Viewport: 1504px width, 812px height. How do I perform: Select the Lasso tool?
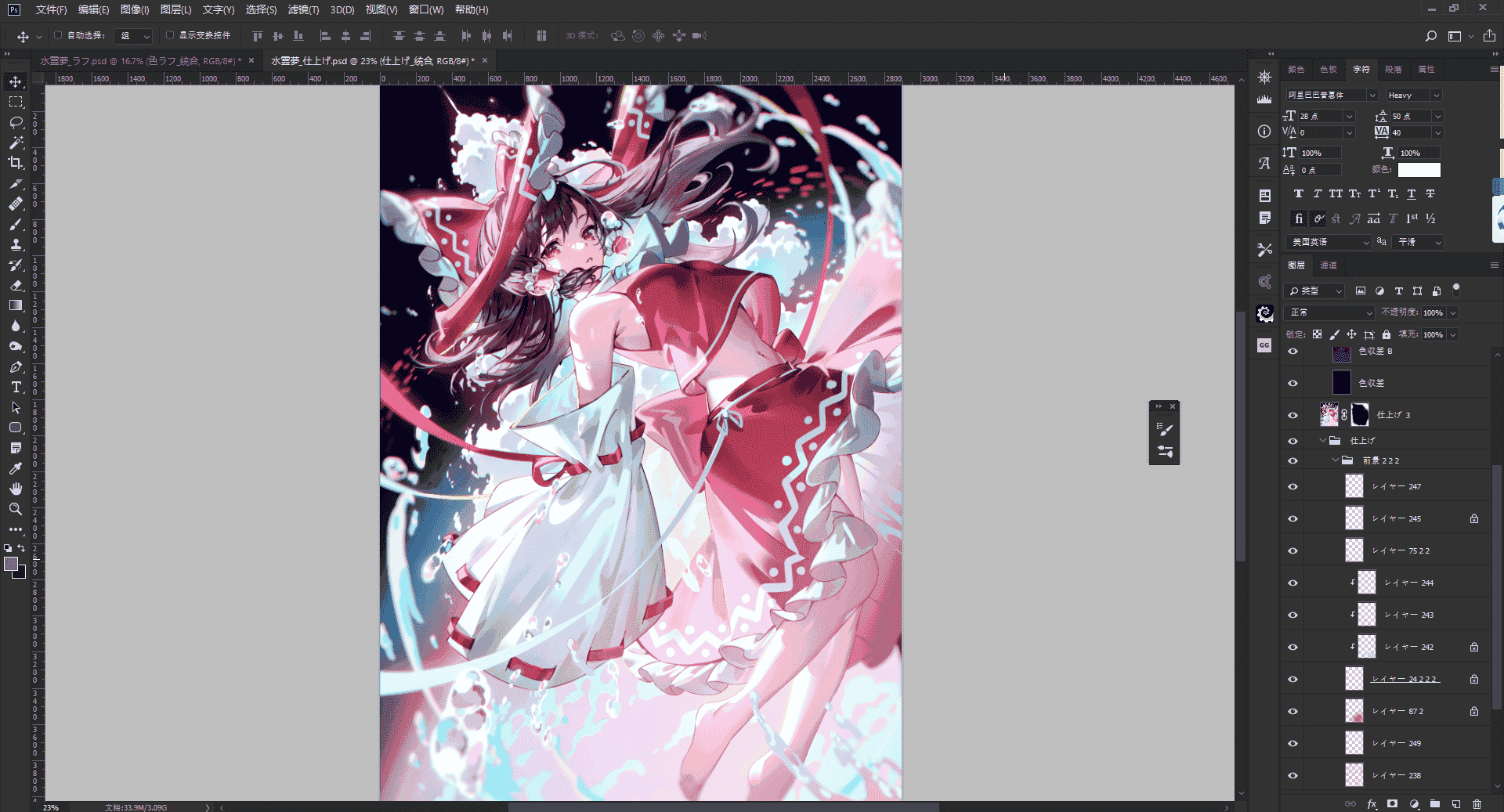pyautogui.click(x=16, y=122)
